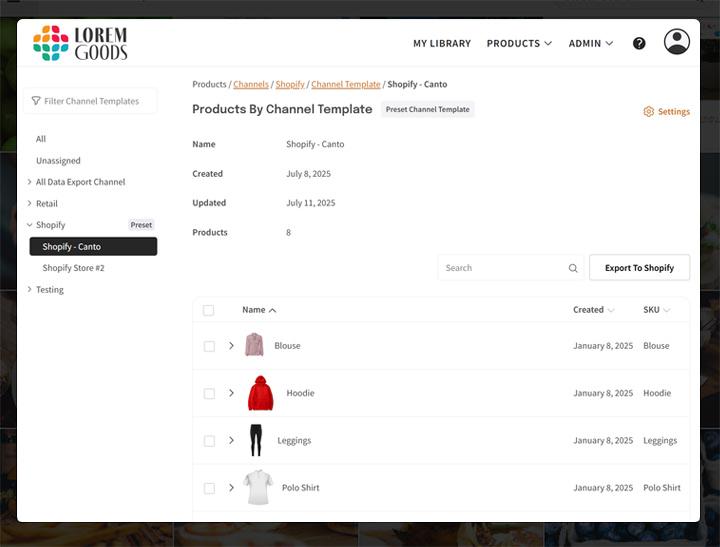
Task: Click the Blouse product image
Action: [x=254, y=346]
